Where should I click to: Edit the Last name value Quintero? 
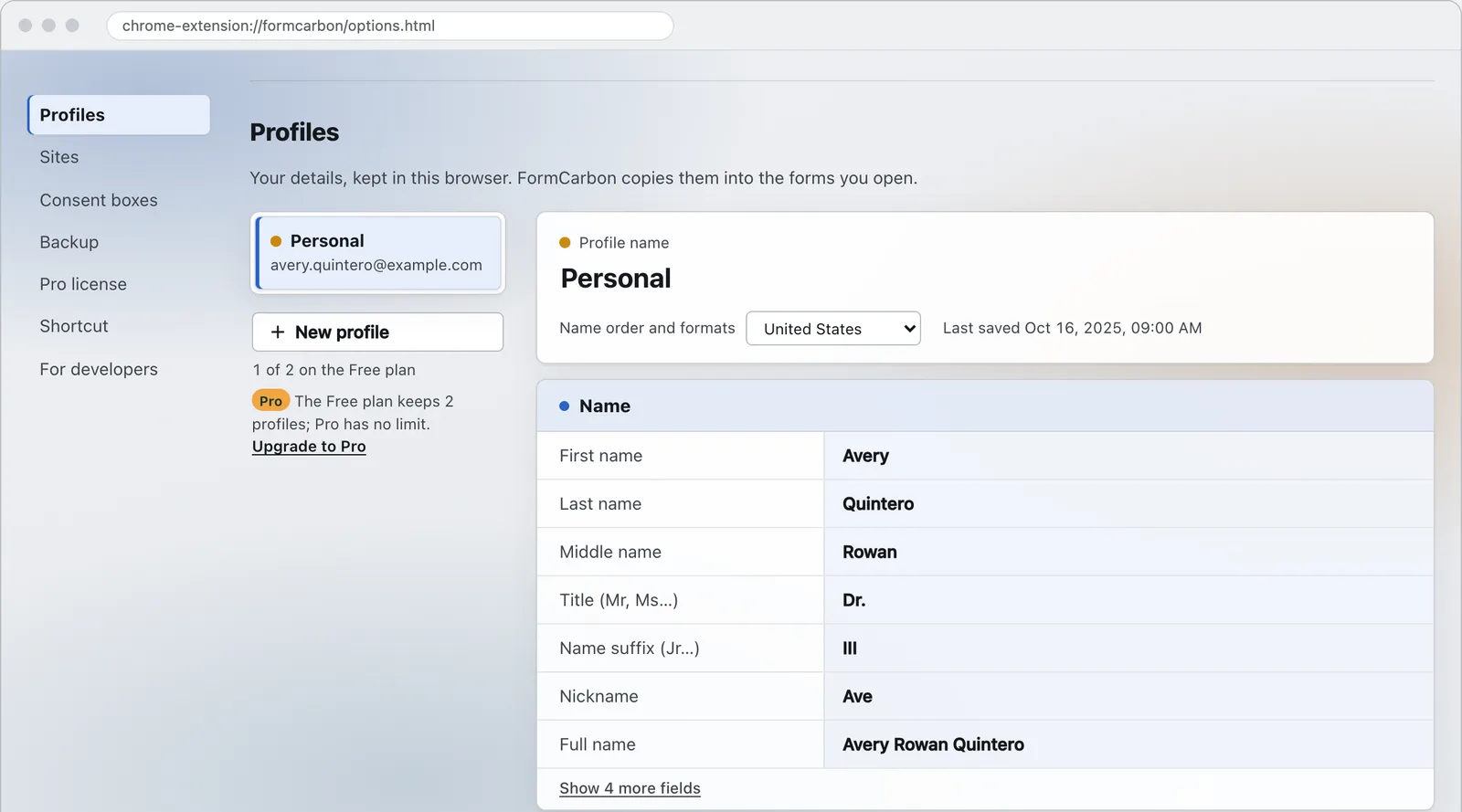click(1128, 504)
